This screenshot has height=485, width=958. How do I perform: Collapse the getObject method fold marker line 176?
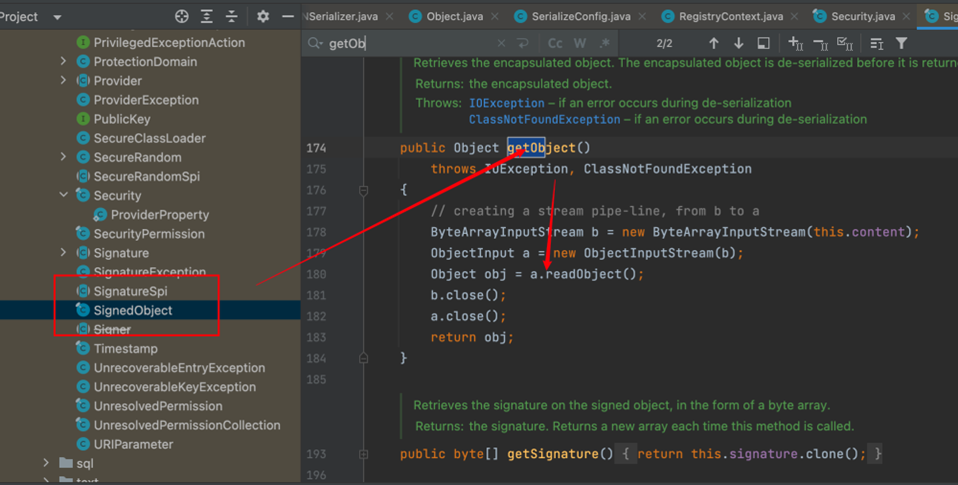(x=364, y=191)
